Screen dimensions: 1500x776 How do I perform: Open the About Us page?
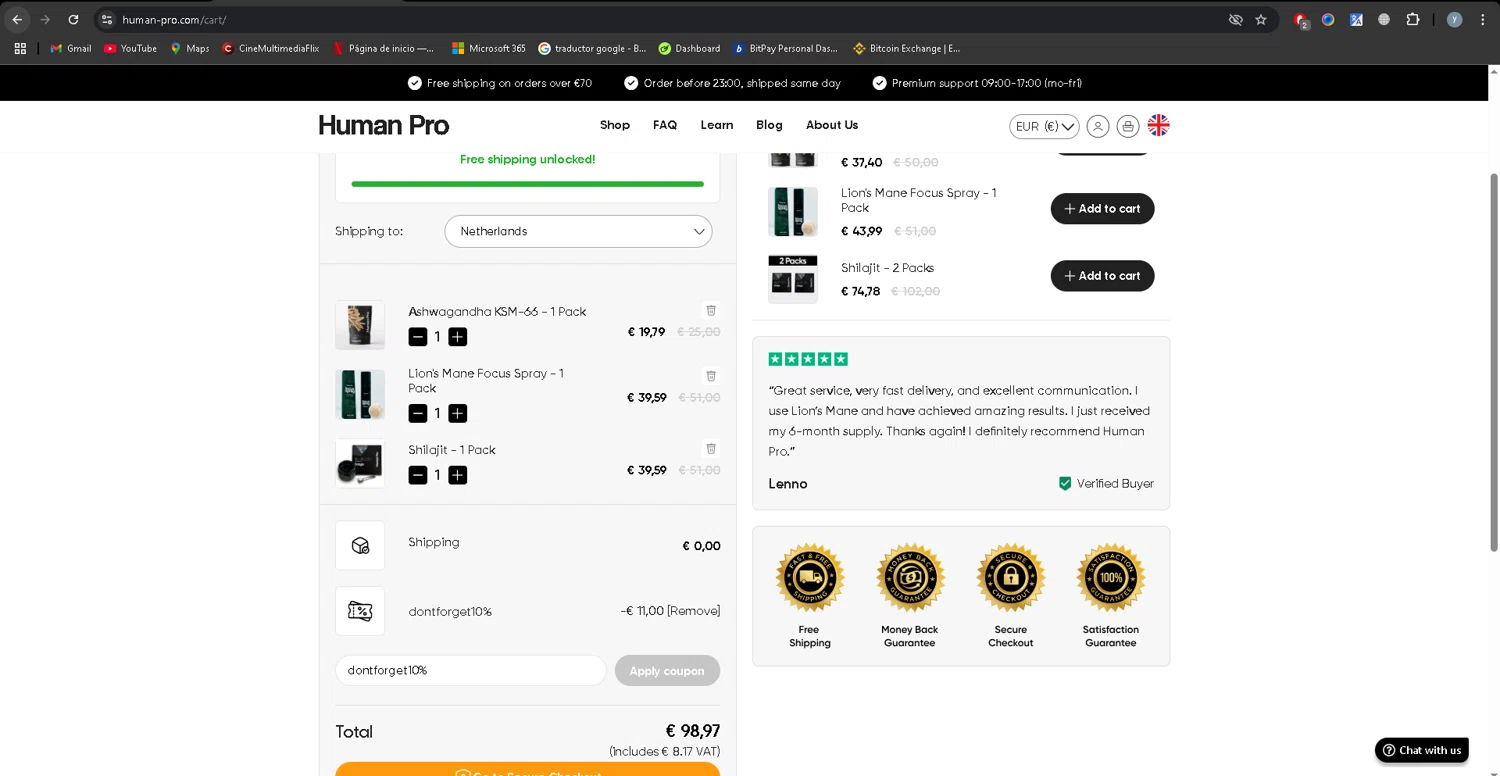[832, 125]
